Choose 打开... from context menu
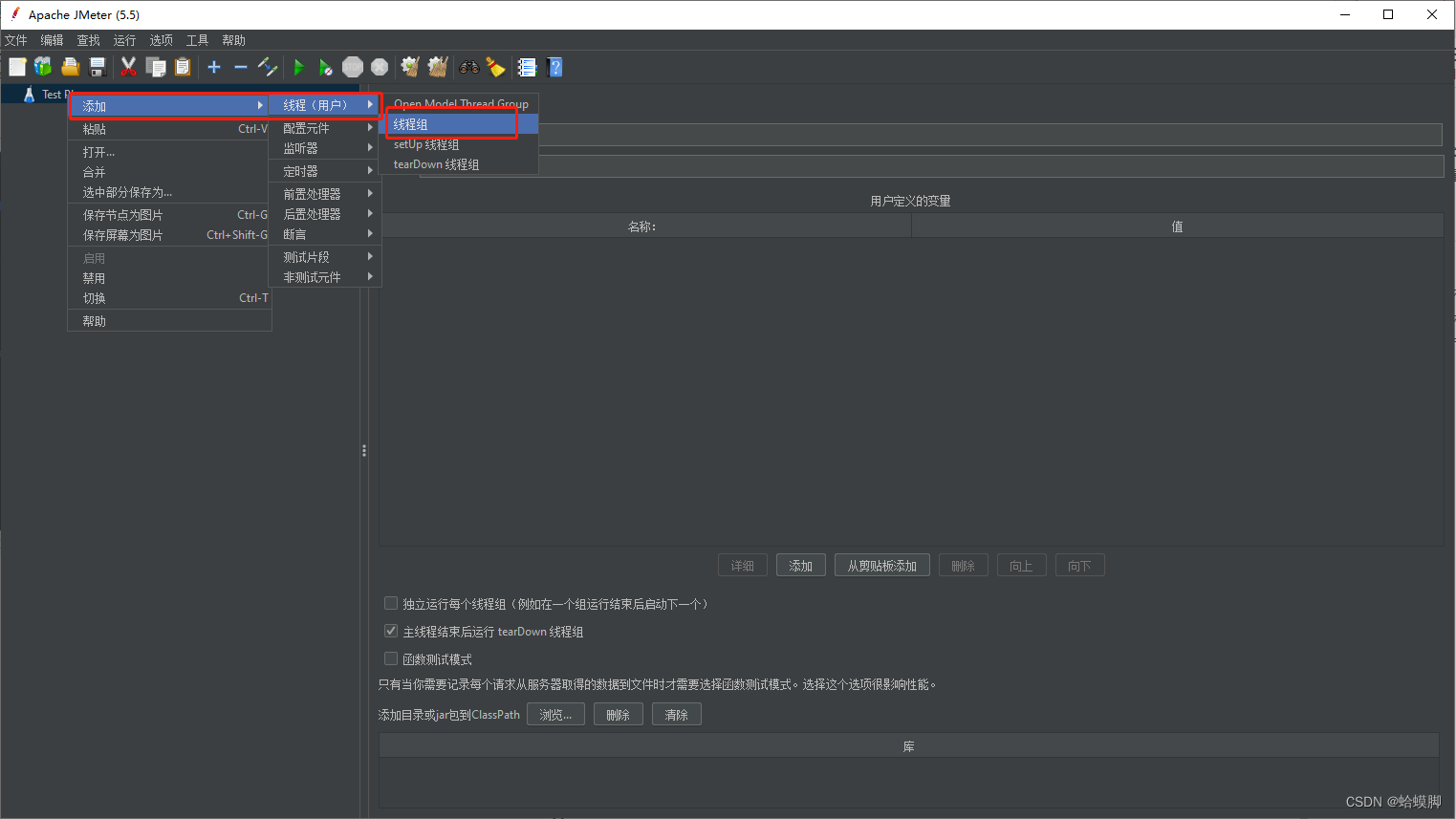 [x=169, y=152]
